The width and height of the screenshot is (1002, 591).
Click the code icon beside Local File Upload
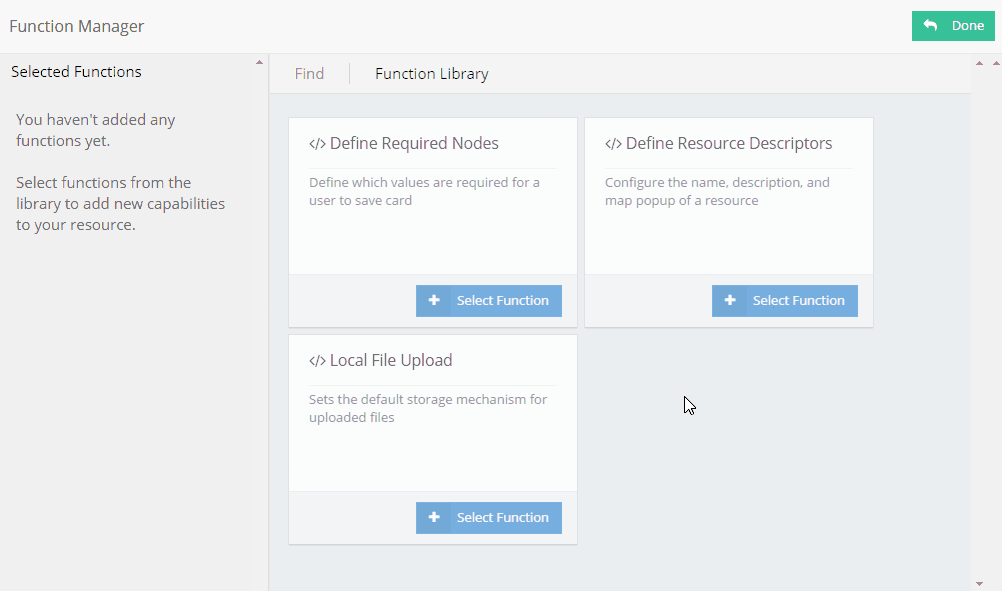point(317,361)
